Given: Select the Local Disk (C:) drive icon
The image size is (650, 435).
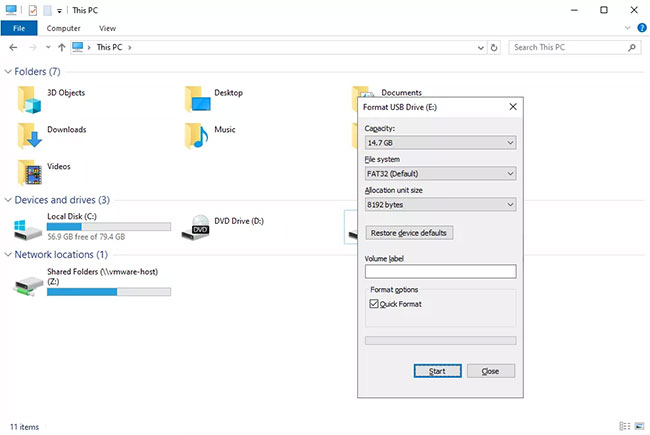Looking at the screenshot, I should coord(29,229).
